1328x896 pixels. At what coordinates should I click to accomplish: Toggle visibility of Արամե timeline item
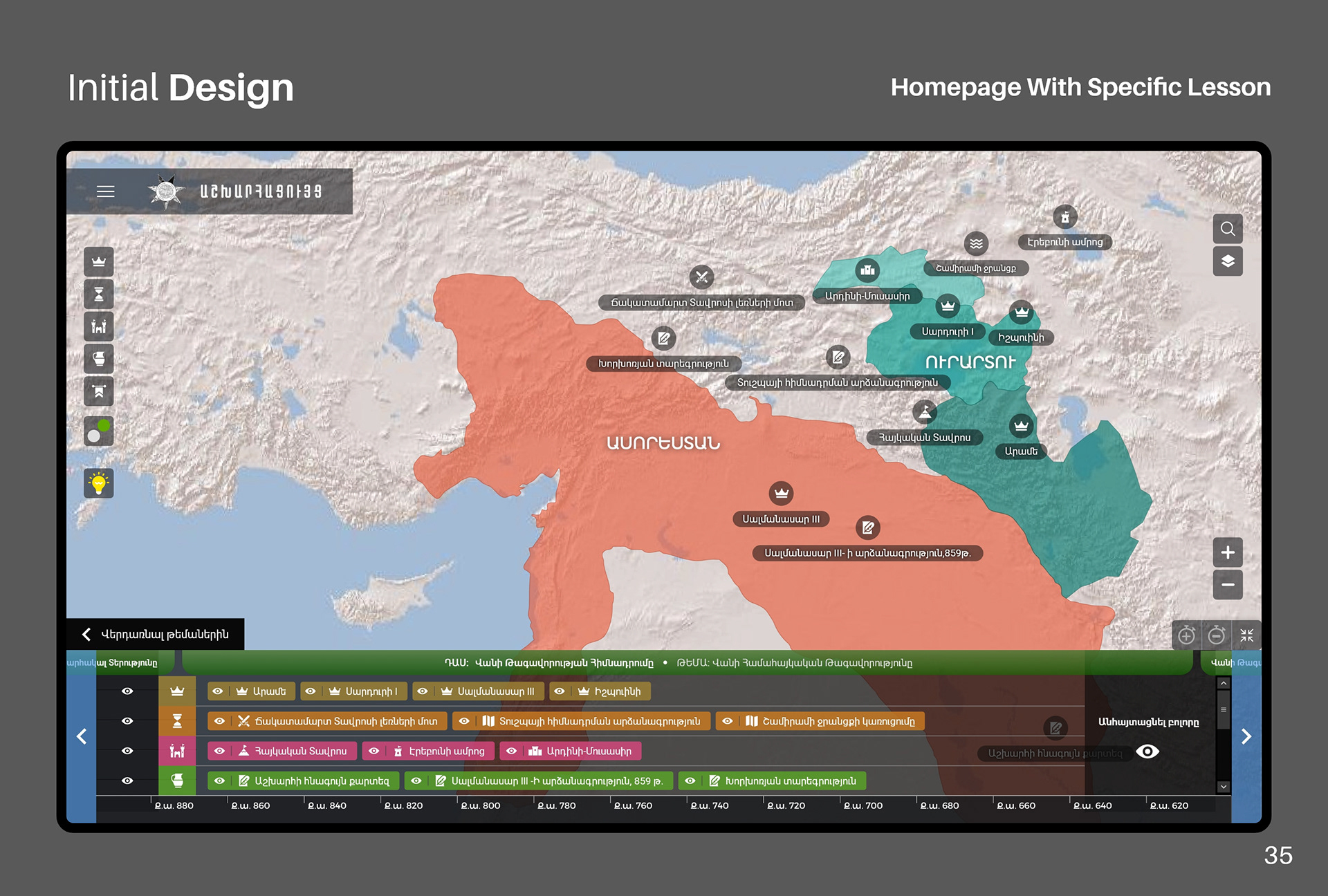(218, 691)
